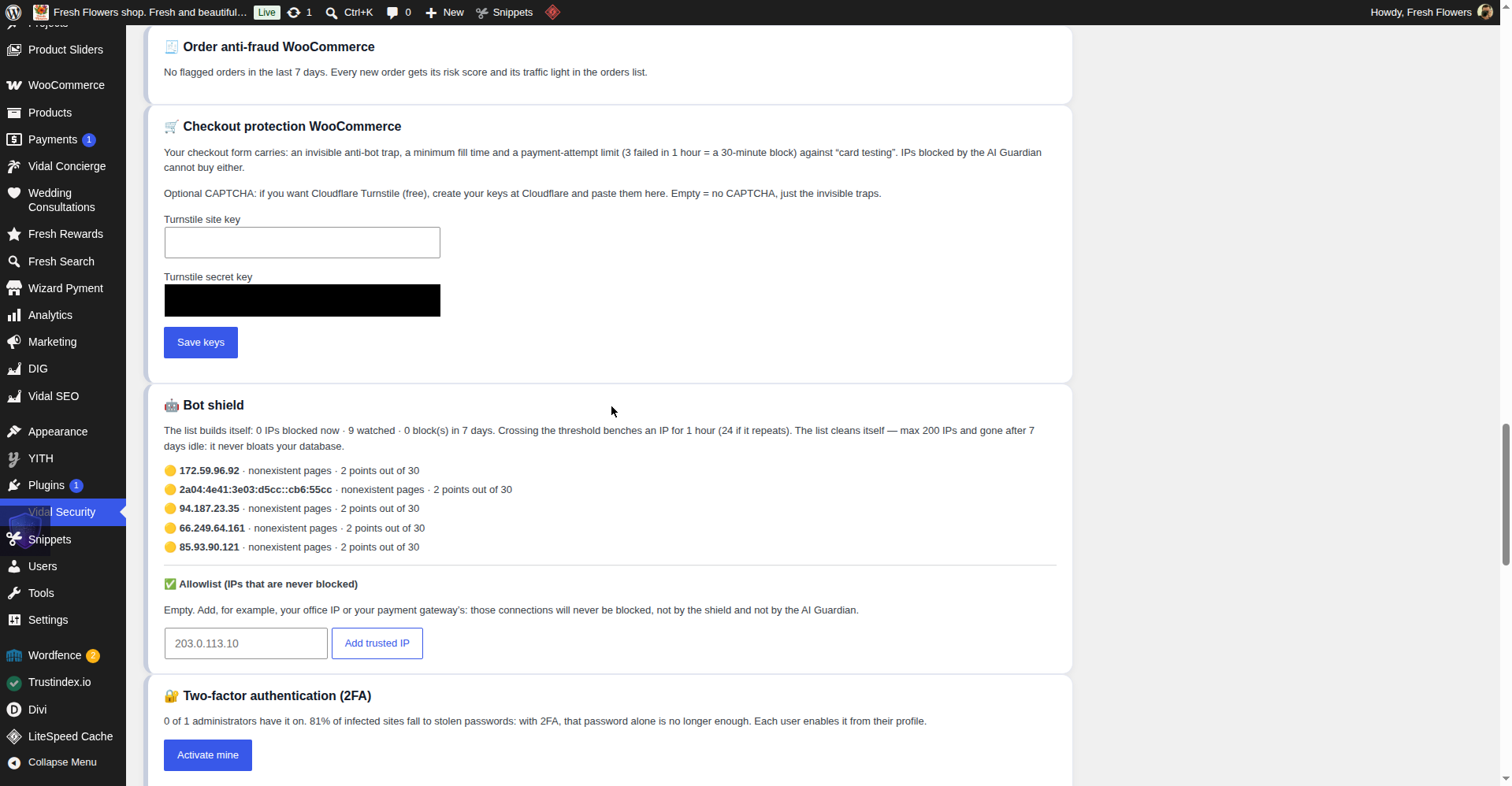Focus the Turnstile site key field
This screenshot has height=786, width=1512.
[x=303, y=243]
